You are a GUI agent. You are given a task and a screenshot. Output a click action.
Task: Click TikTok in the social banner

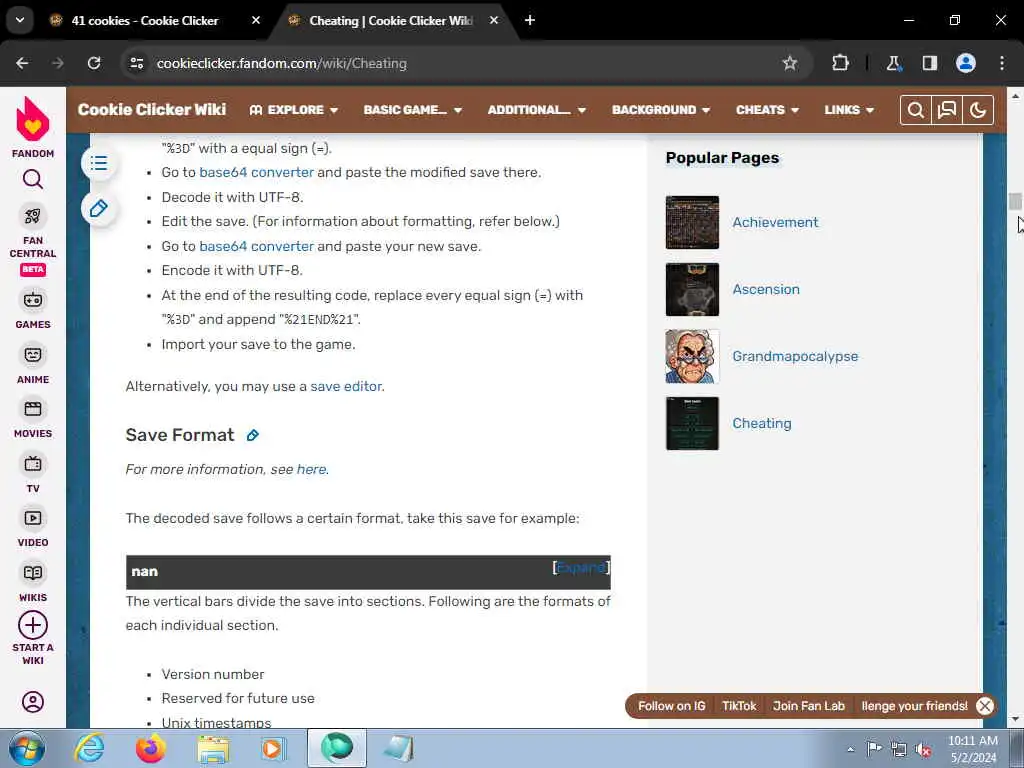tap(739, 706)
